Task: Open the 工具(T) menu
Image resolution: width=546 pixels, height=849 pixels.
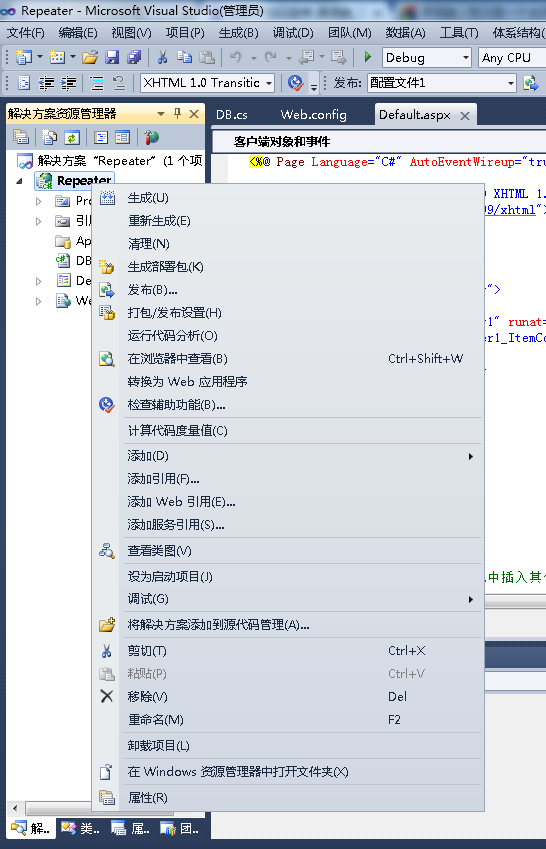Action: tap(459, 33)
